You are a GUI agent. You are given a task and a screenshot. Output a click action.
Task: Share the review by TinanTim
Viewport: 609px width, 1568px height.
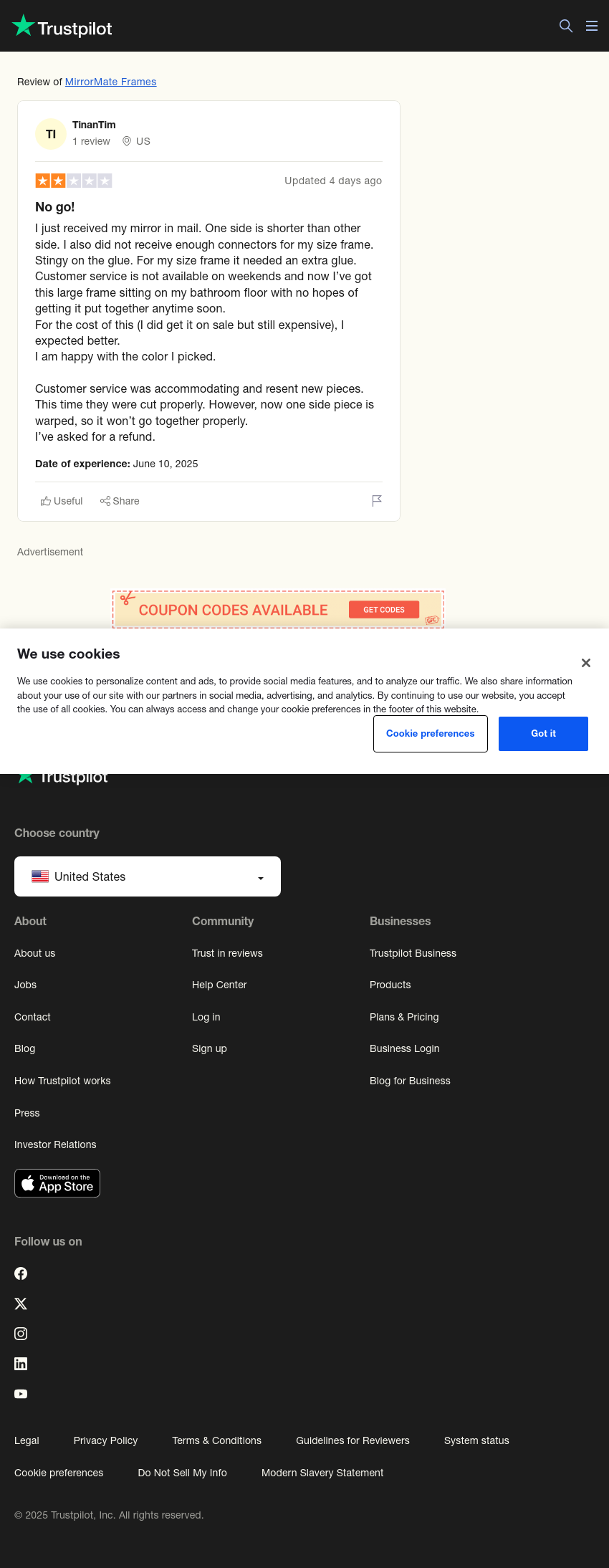coord(120,501)
